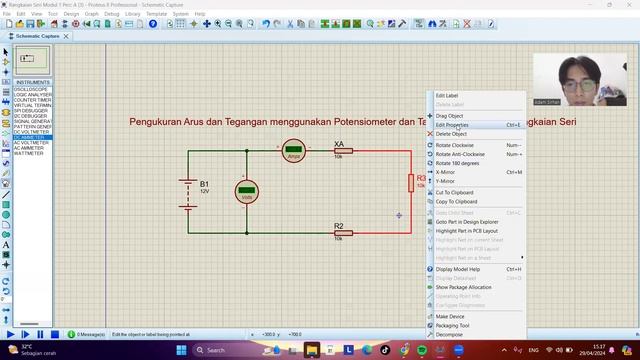Viewport: 640px width, 360px height.
Task: Open Windows Start menu
Action: [181, 350]
